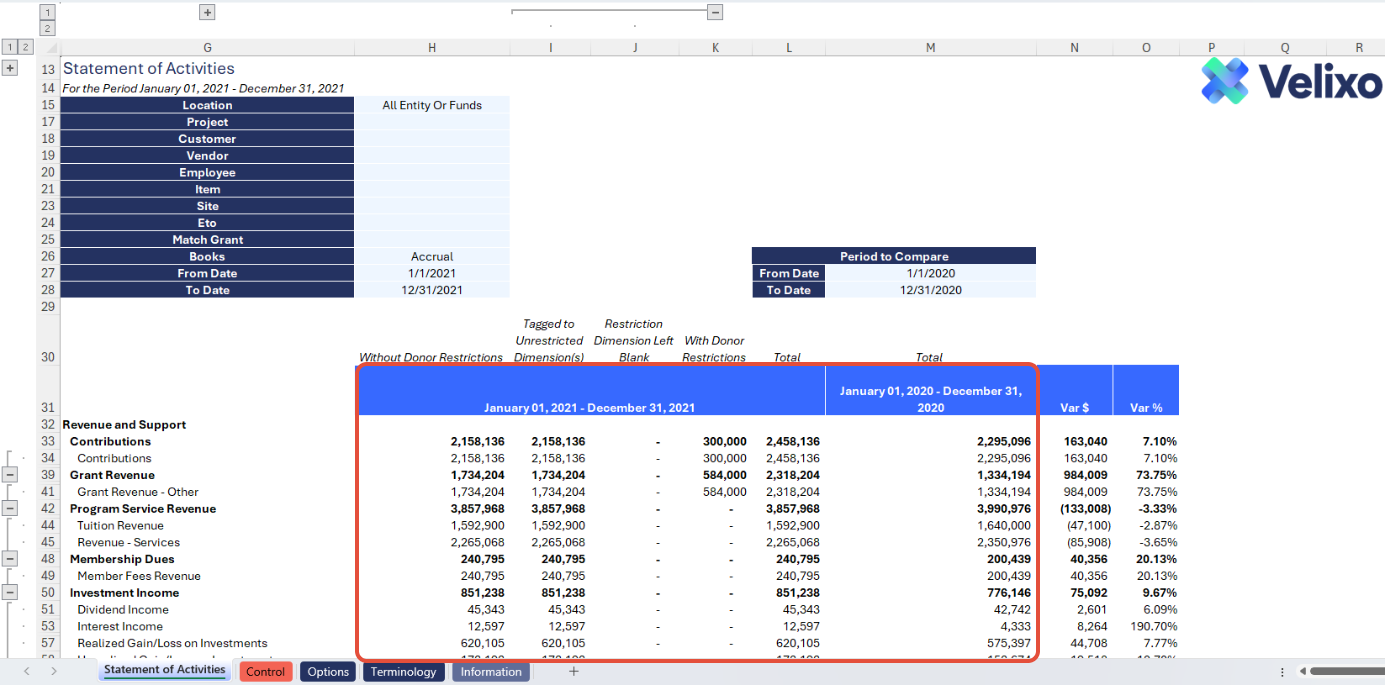
Task: Switch to the Control sheet tab
Action: point(265,672)
